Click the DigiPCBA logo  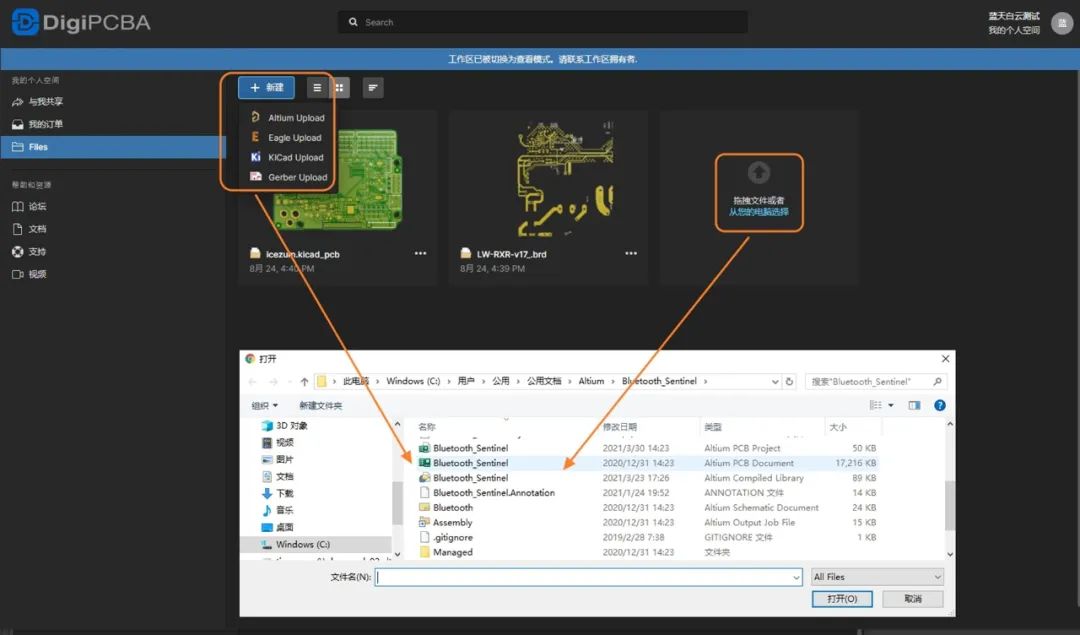[x=81, y=22]
